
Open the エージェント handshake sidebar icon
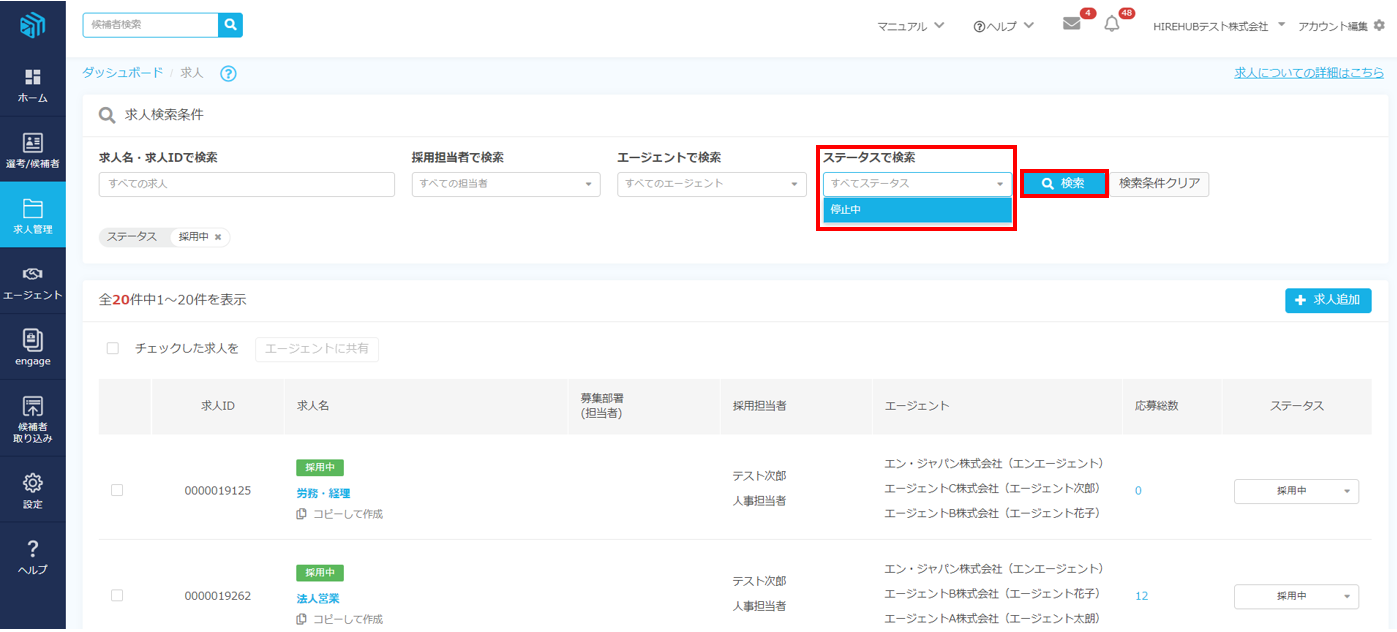tap(33, 281)
